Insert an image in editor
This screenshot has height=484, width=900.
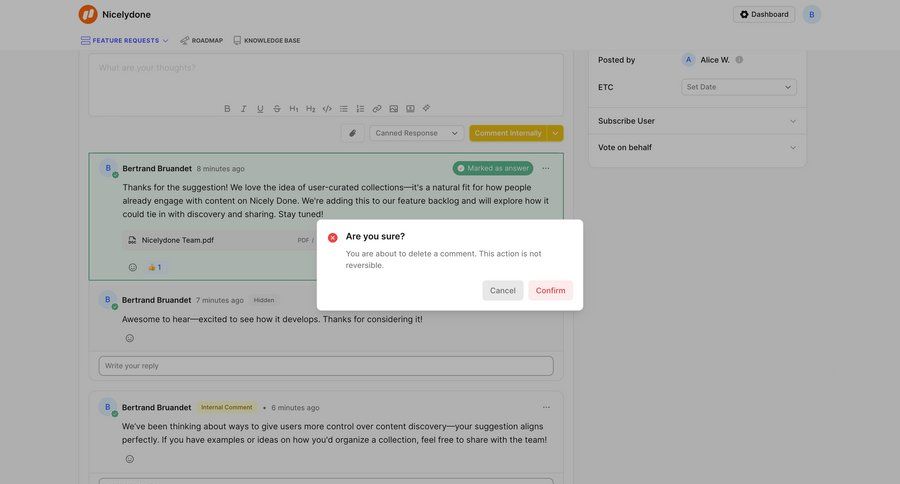pyautogui.click(x=393, y=109)
